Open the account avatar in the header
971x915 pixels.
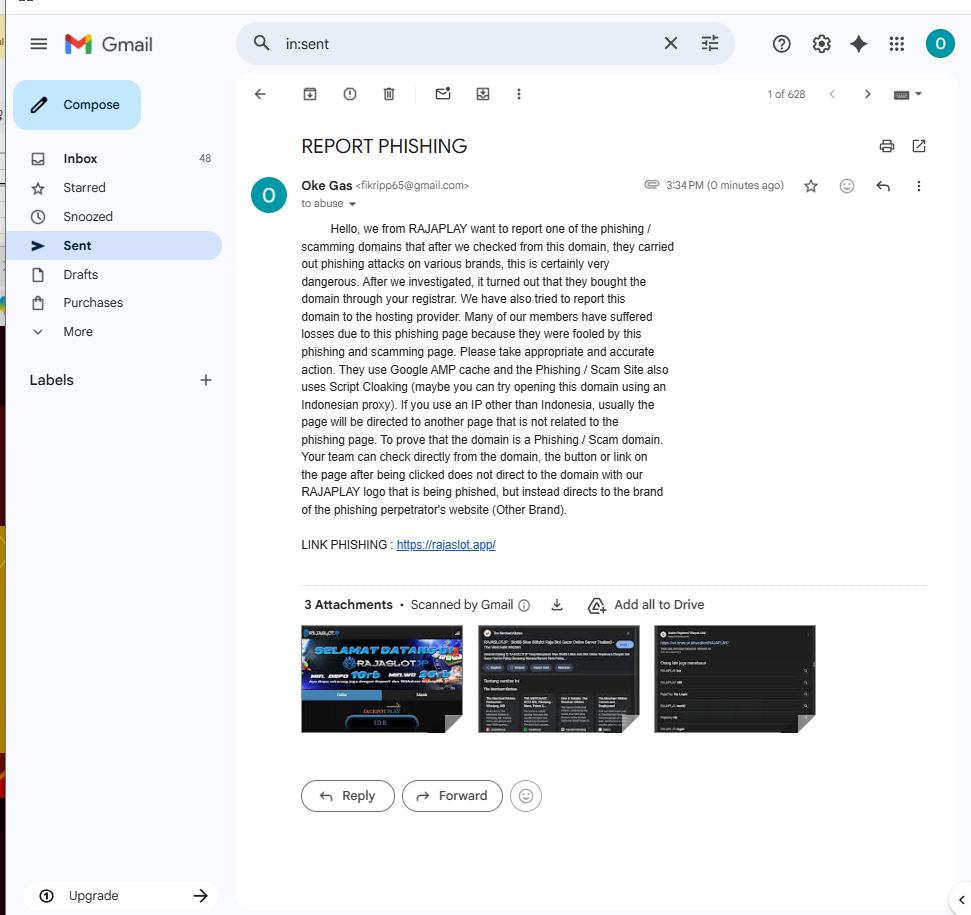[940, 44]
